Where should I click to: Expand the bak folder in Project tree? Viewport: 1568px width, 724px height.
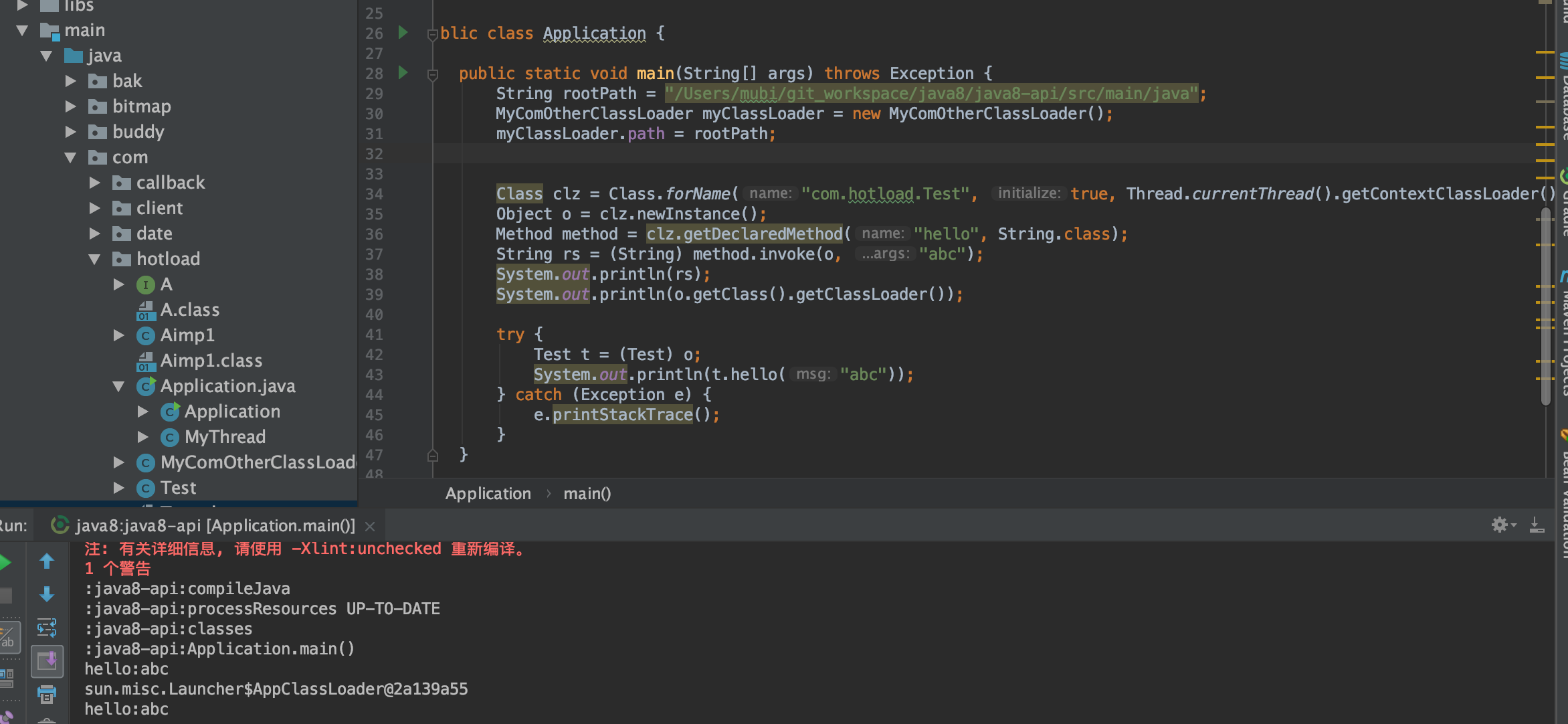(72, 80)
